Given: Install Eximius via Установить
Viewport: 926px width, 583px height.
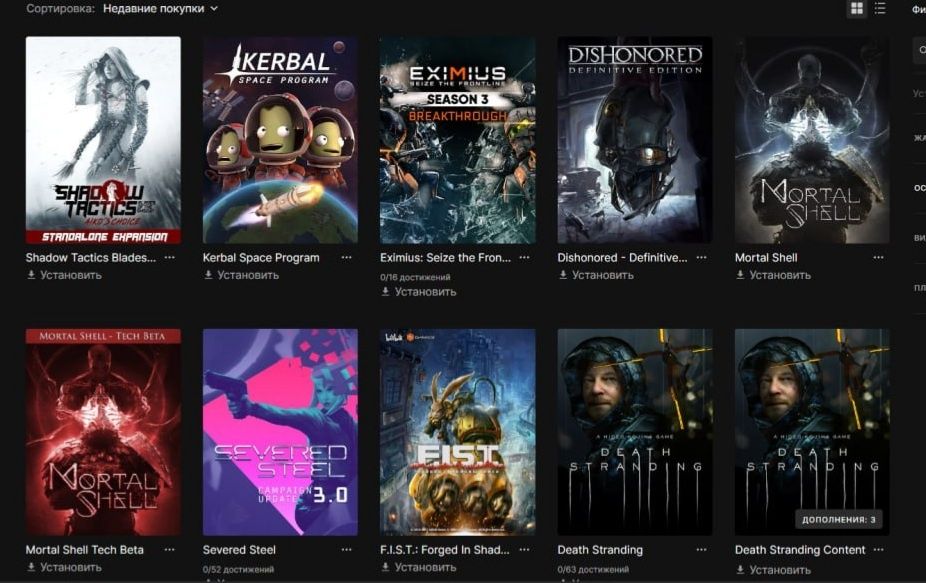Looking at the screenshot, I should (419, 292).
